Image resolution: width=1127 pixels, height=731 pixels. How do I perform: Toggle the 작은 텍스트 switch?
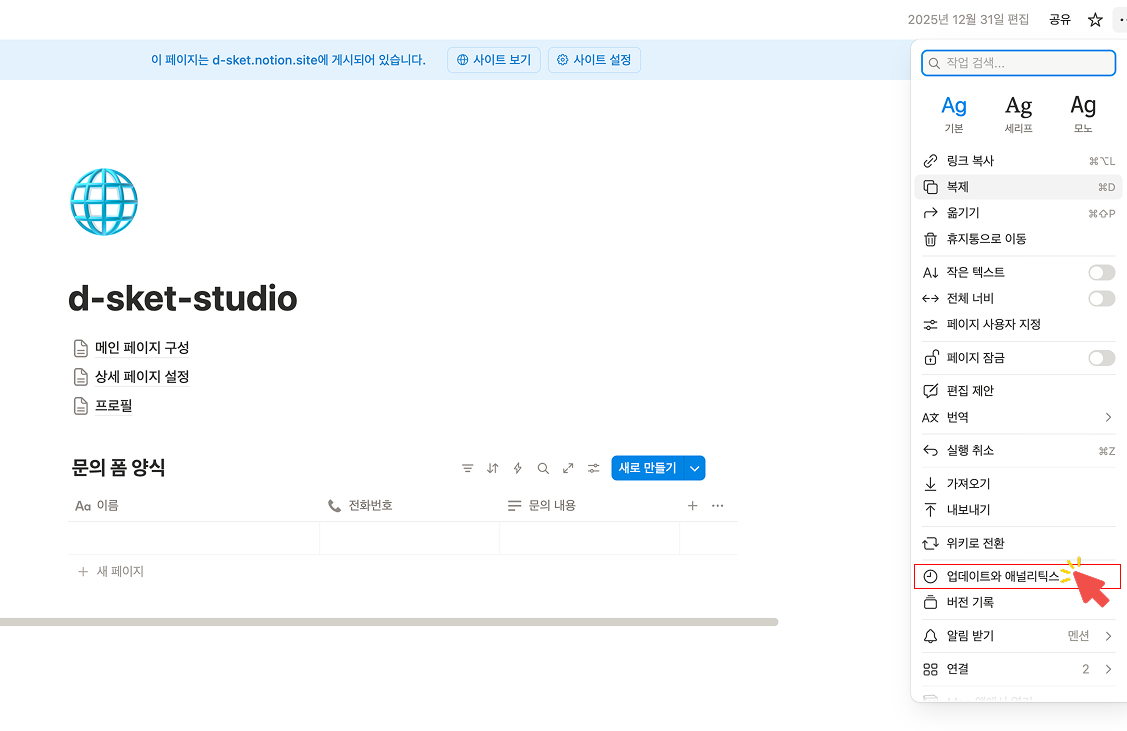pyautogui.click(x=1101, y=272)
